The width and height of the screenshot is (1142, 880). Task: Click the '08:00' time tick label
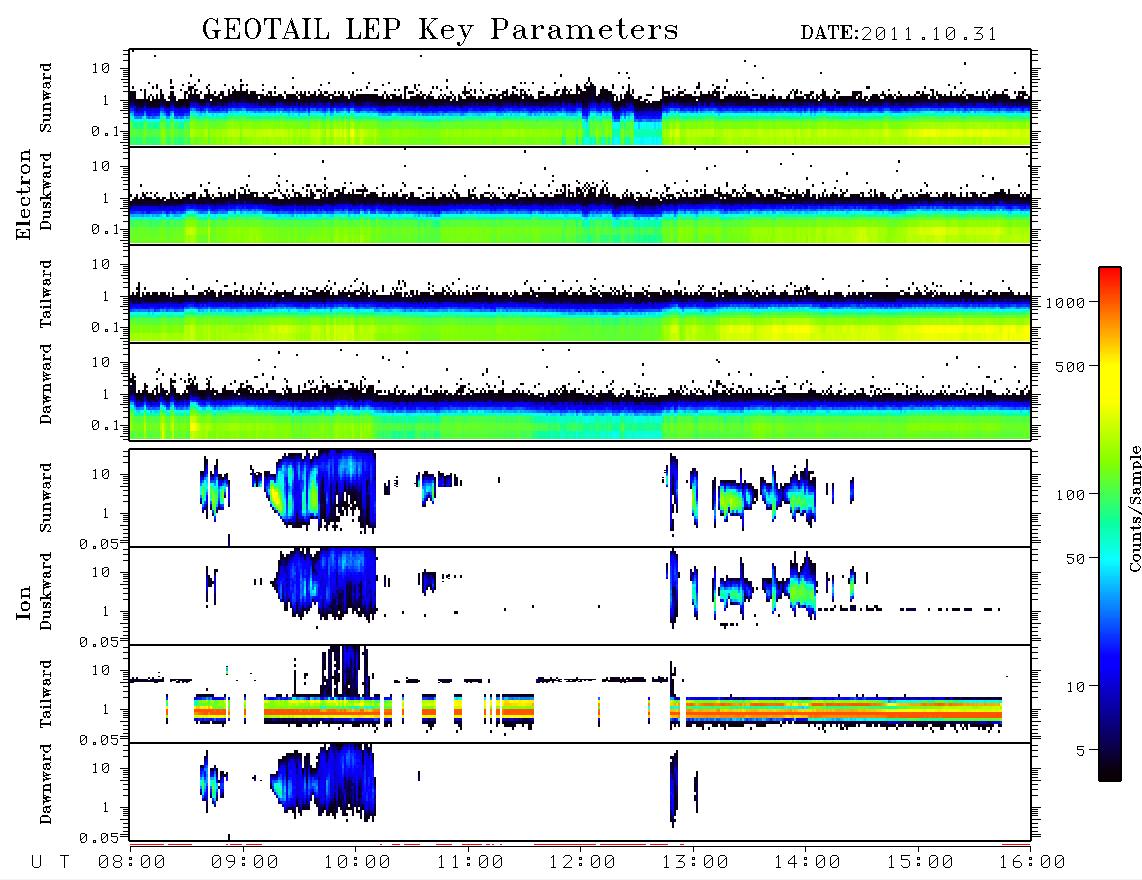[x=132, y=862]
